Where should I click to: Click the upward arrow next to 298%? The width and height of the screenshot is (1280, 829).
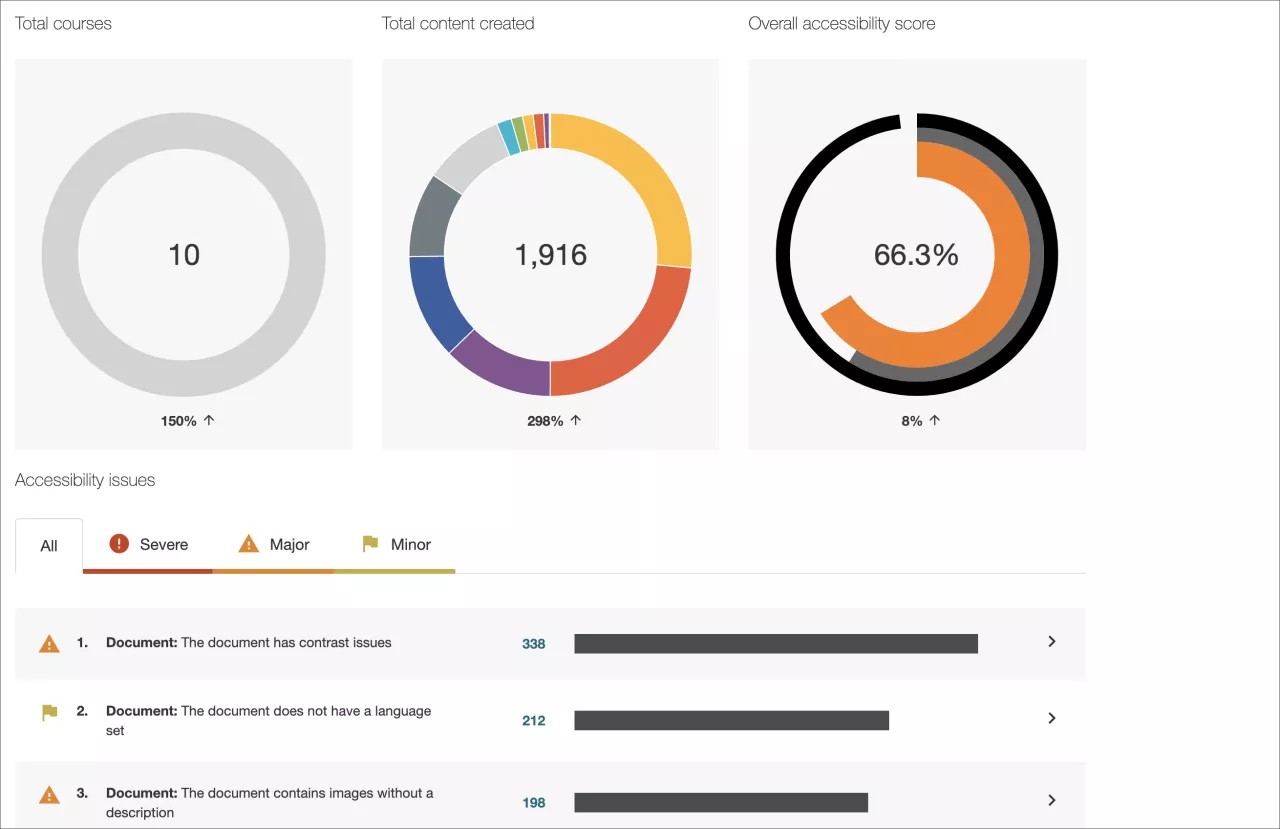(x=576, y=420)
